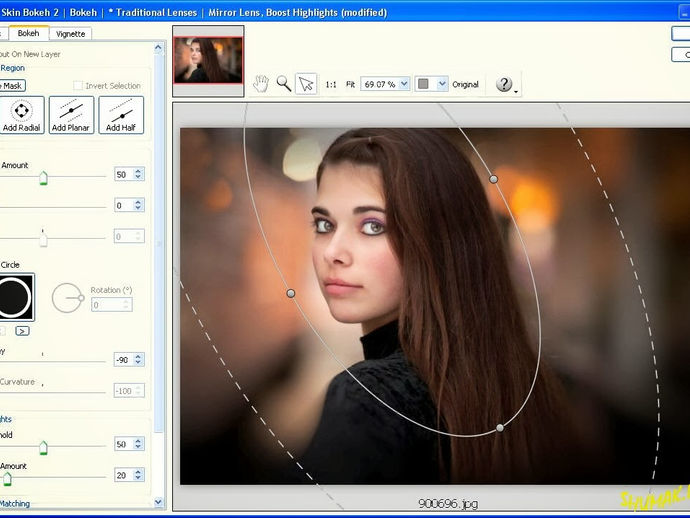The image size is (690, 518).
Task: Decrease the Threshold spinner value
Action: [x=138, y=448]
